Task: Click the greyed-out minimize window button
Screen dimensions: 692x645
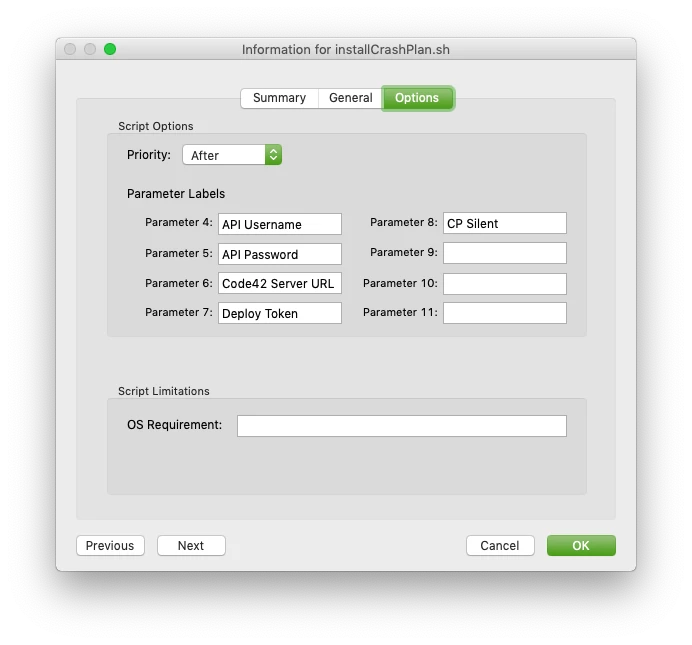Action: click(x=90, y=49)
